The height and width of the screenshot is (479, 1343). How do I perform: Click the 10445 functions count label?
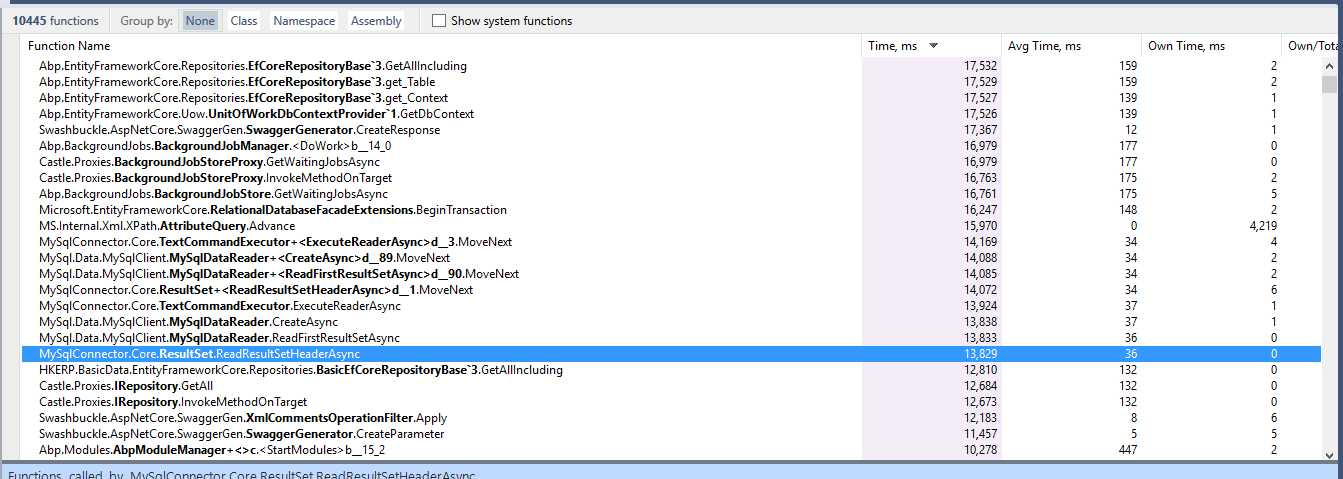[x=55, y=20]
